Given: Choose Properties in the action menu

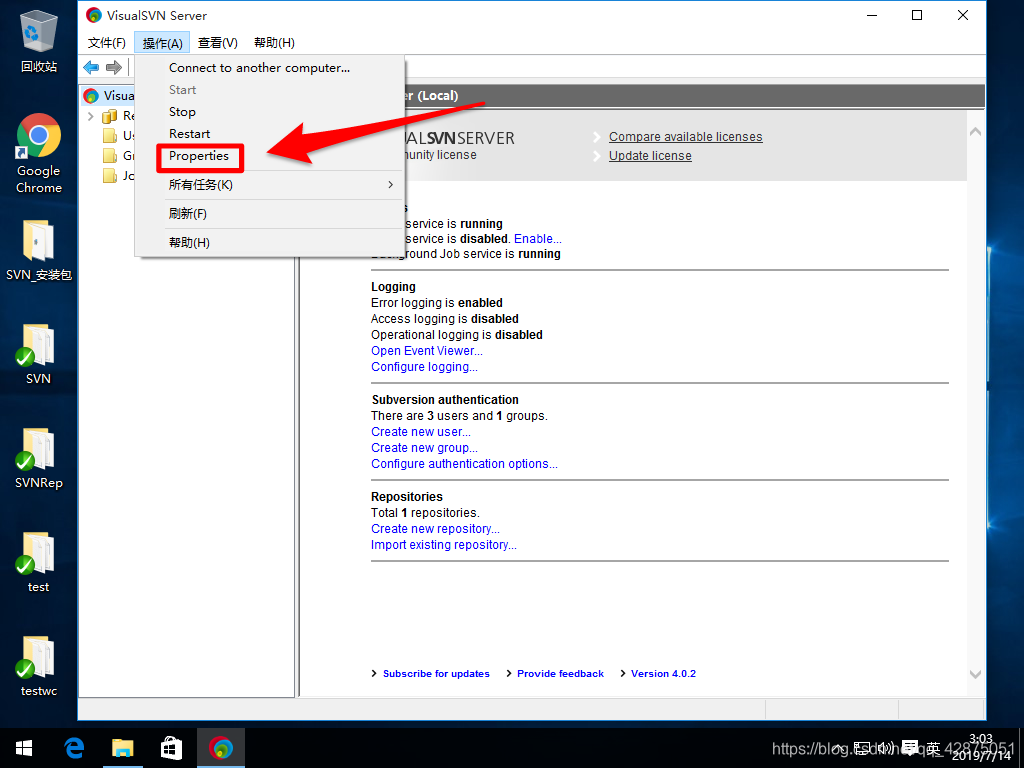Looking at the screenshot, I should (x=270, y=156).
